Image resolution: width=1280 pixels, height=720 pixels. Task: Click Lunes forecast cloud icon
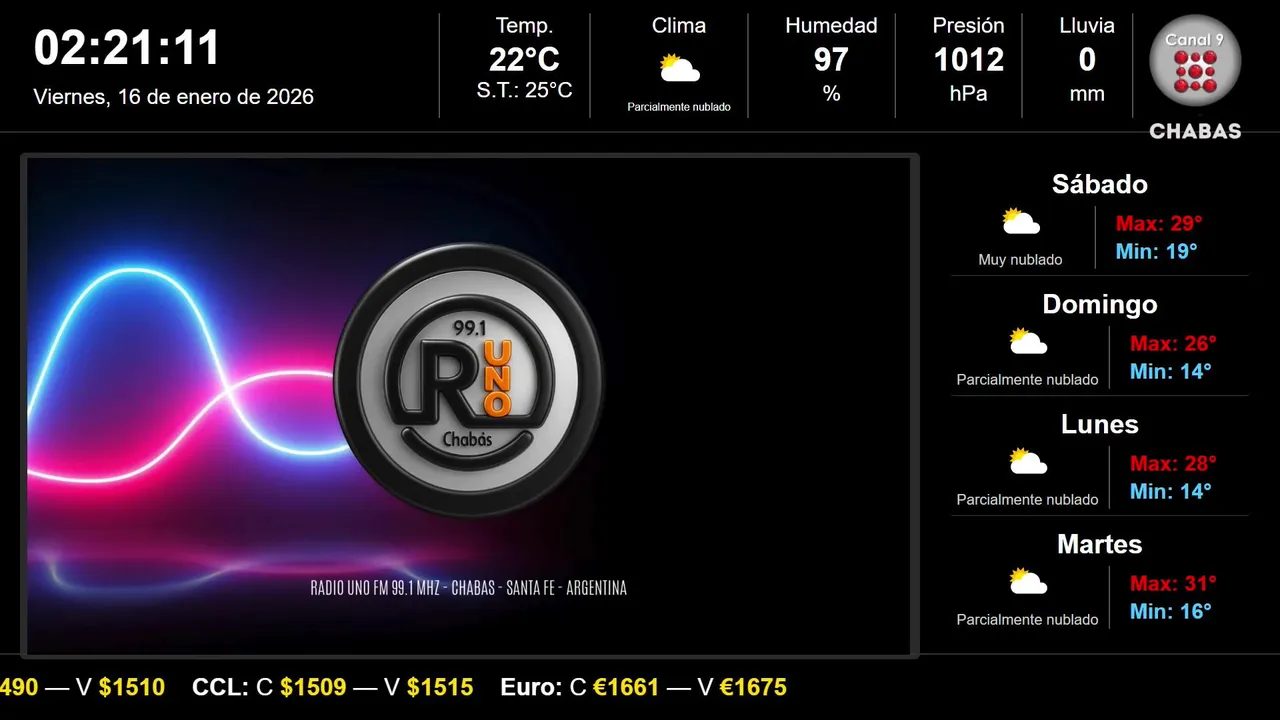[1028, 461]
